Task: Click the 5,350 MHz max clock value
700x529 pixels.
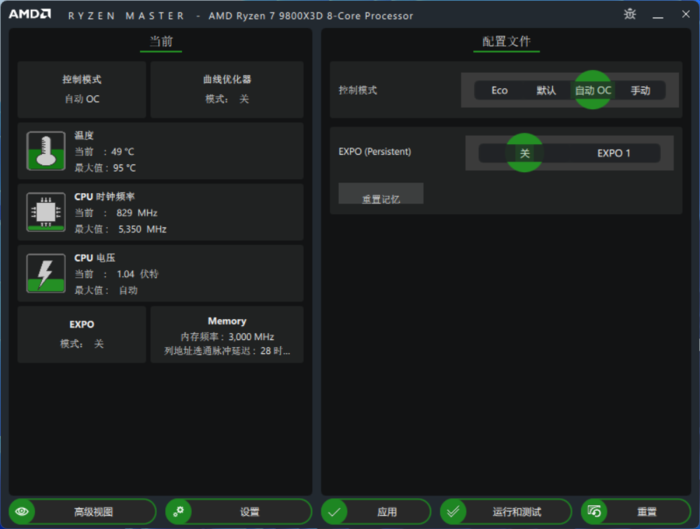Action: 142,229
